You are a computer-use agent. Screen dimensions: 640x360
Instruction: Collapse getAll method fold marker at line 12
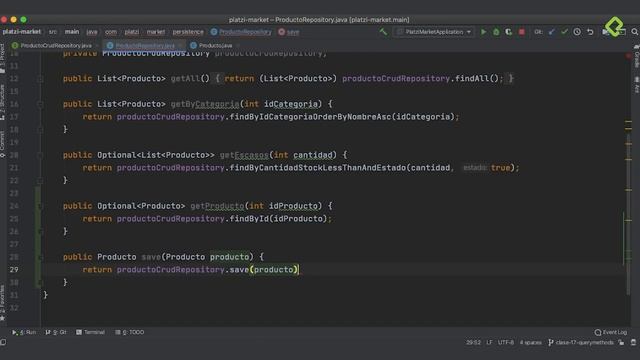point(40,78)
